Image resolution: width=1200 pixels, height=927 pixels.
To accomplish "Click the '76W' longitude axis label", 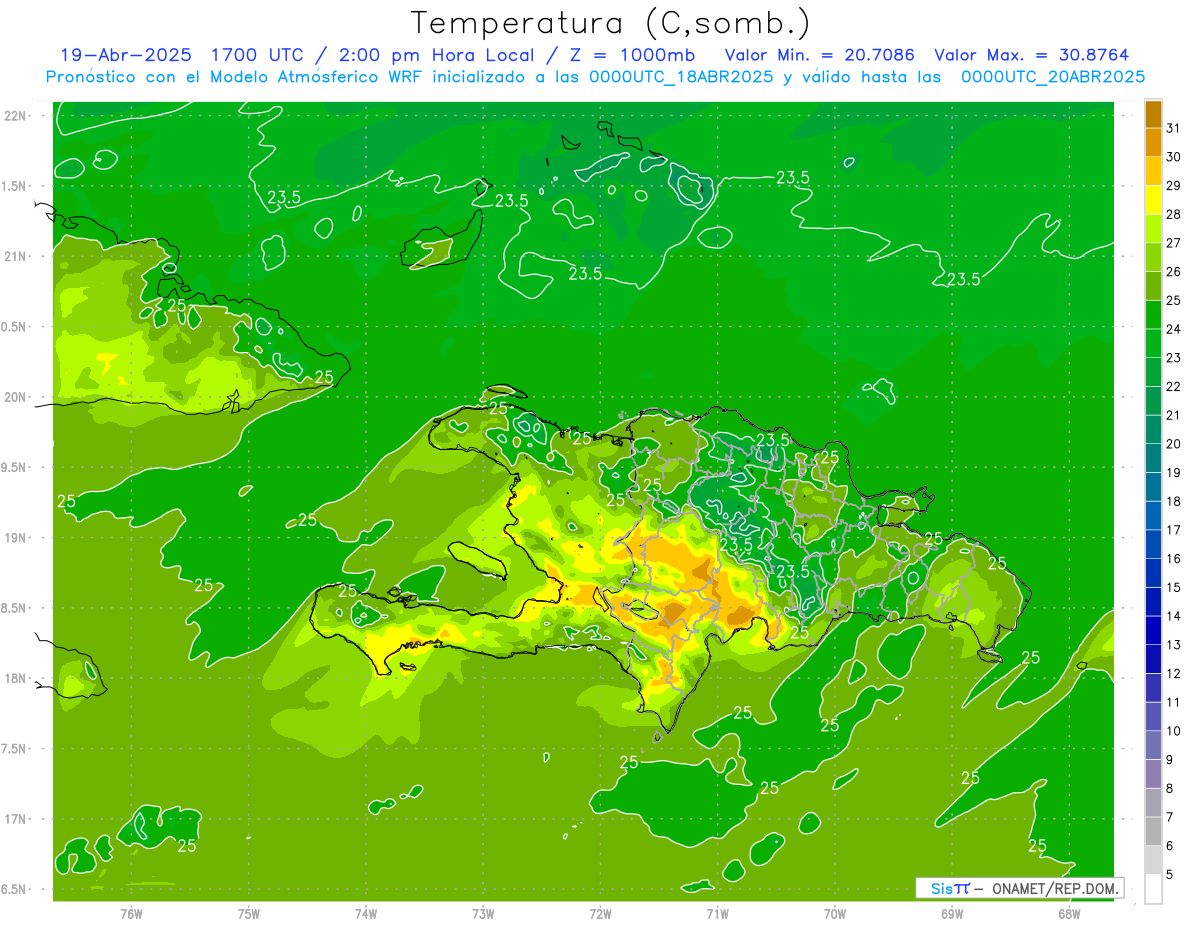I will [131, 914].
